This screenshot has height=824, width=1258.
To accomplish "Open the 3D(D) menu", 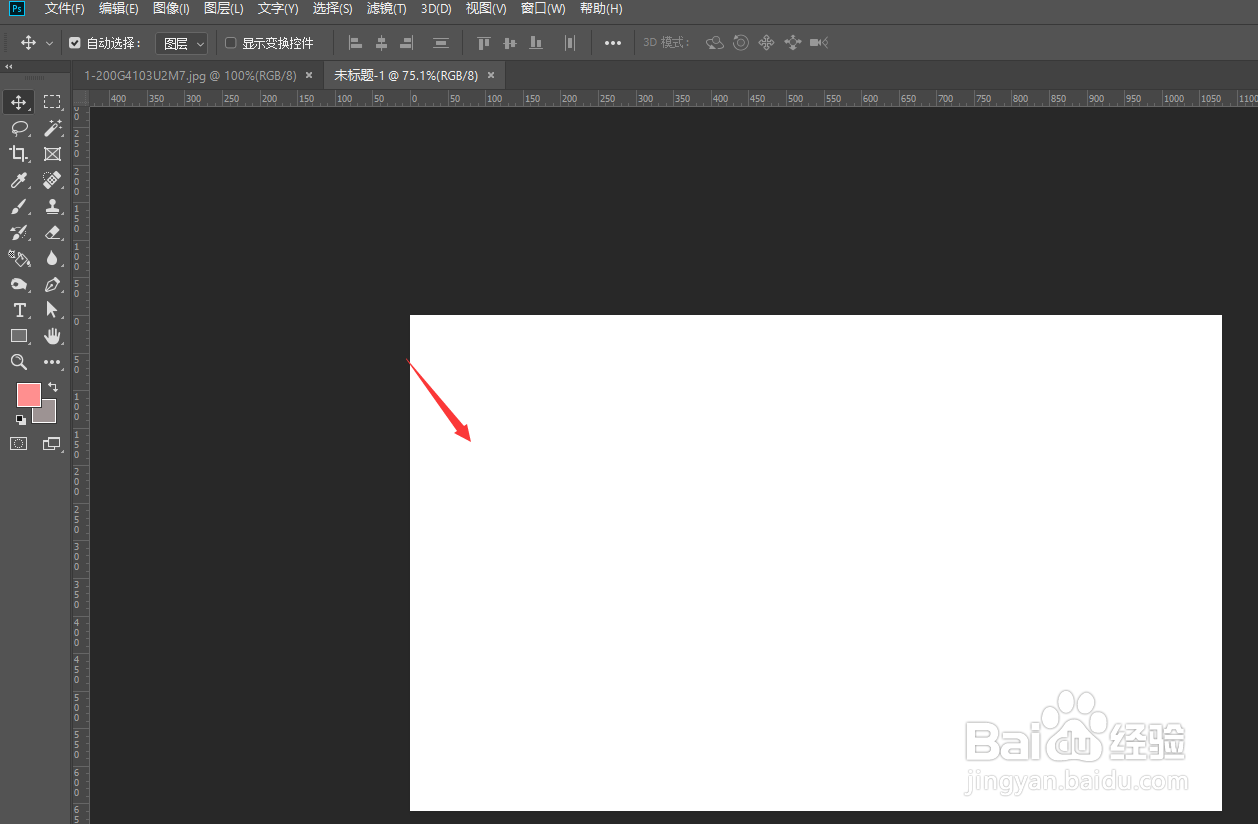I will 436,9.
